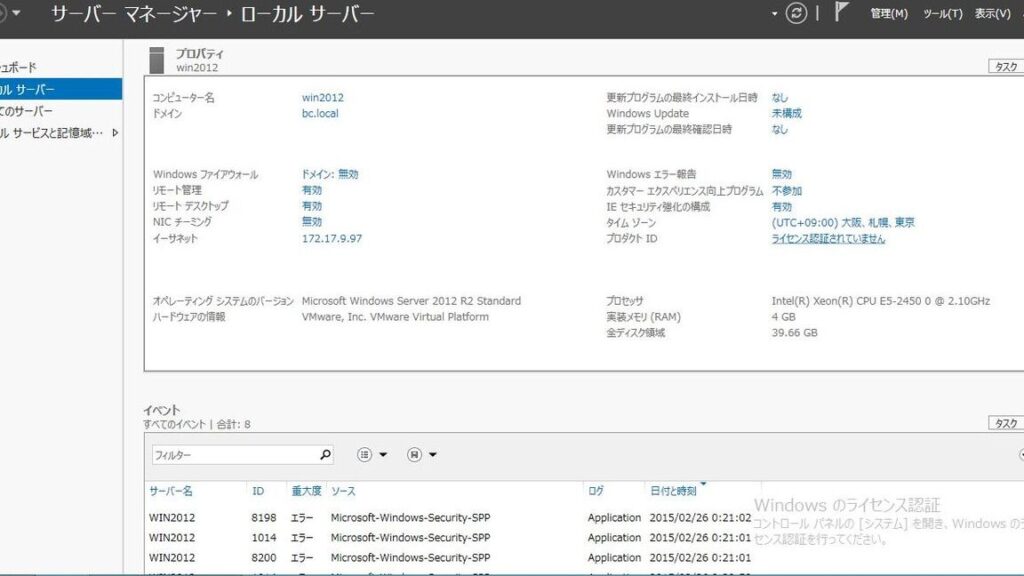Screen dimensions: 1024x576
Task: Click the Intel Xeon processor text
Action: pos(880,301)
